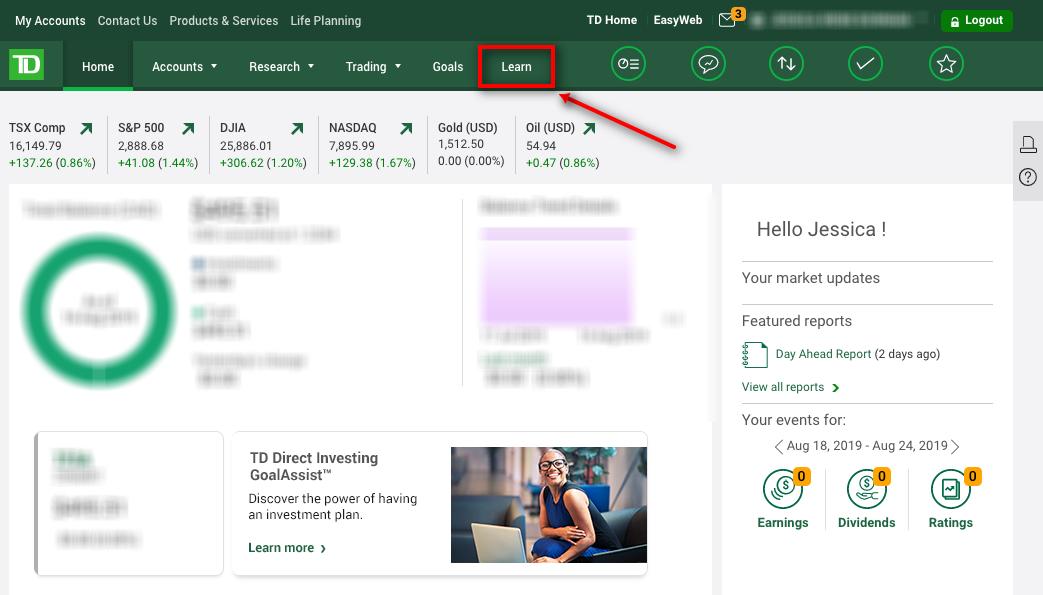Switch to the Learn tab
Screen dimensions: 1043x595
point(516,67)
